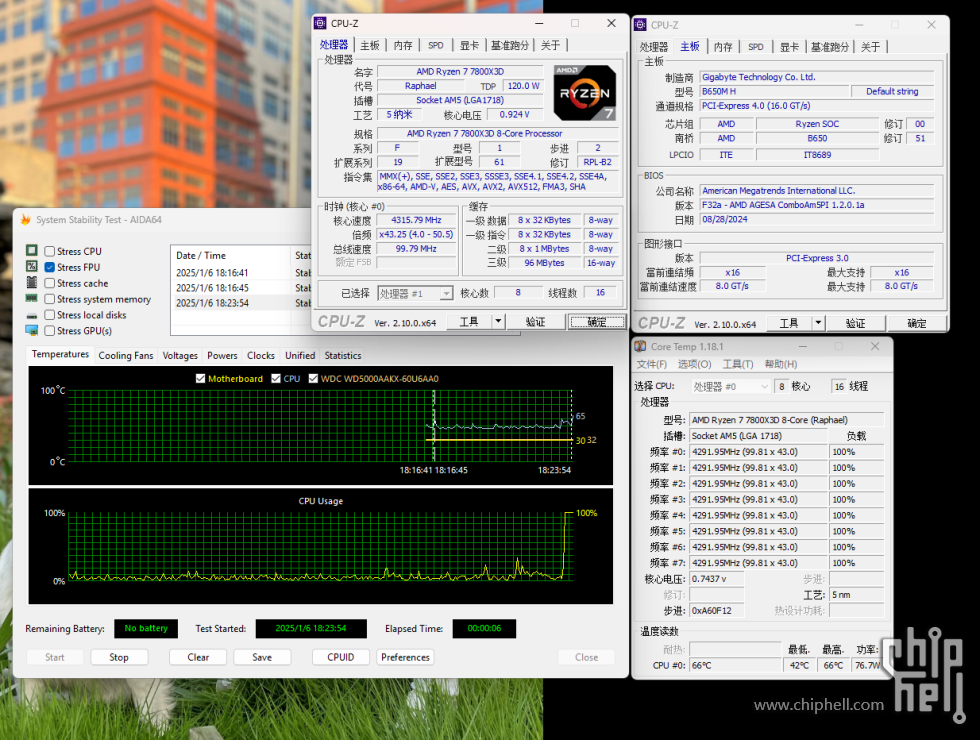The height and width of the screenshot is (740, 980).
Task: Switch to the Cooling Fans tab in AIDA64
Action: point(126,356)
